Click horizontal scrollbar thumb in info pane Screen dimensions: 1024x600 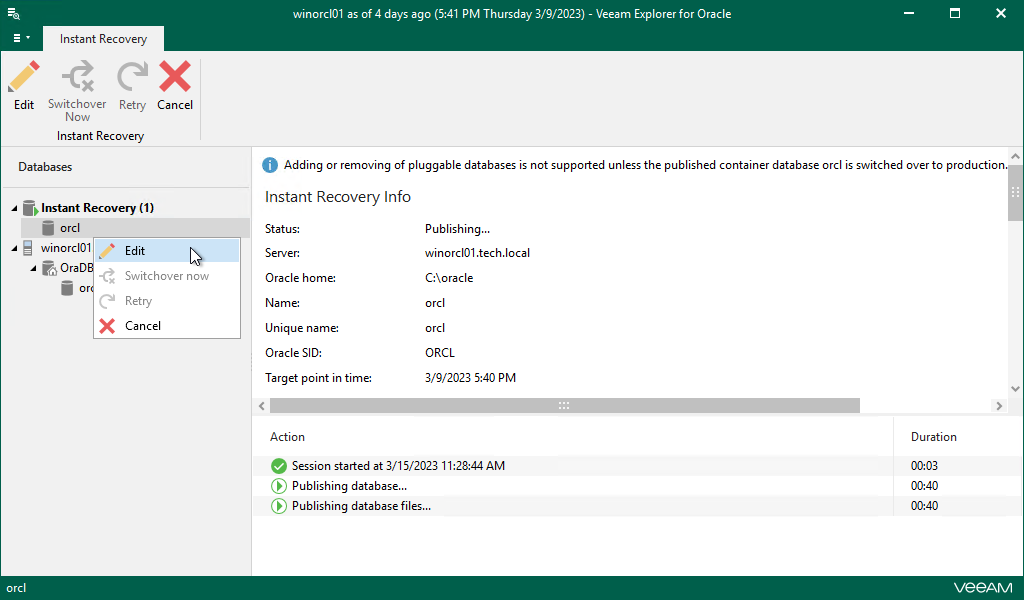(x=565, y=405)
